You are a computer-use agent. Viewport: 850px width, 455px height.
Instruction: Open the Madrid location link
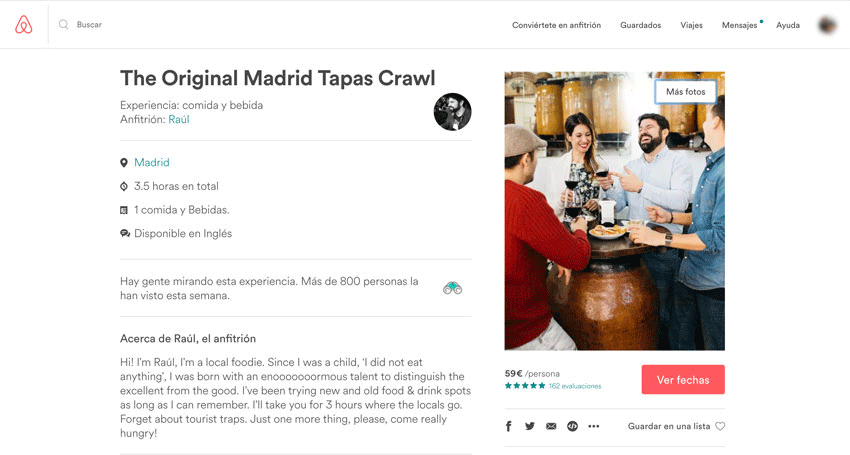(152, 162)
